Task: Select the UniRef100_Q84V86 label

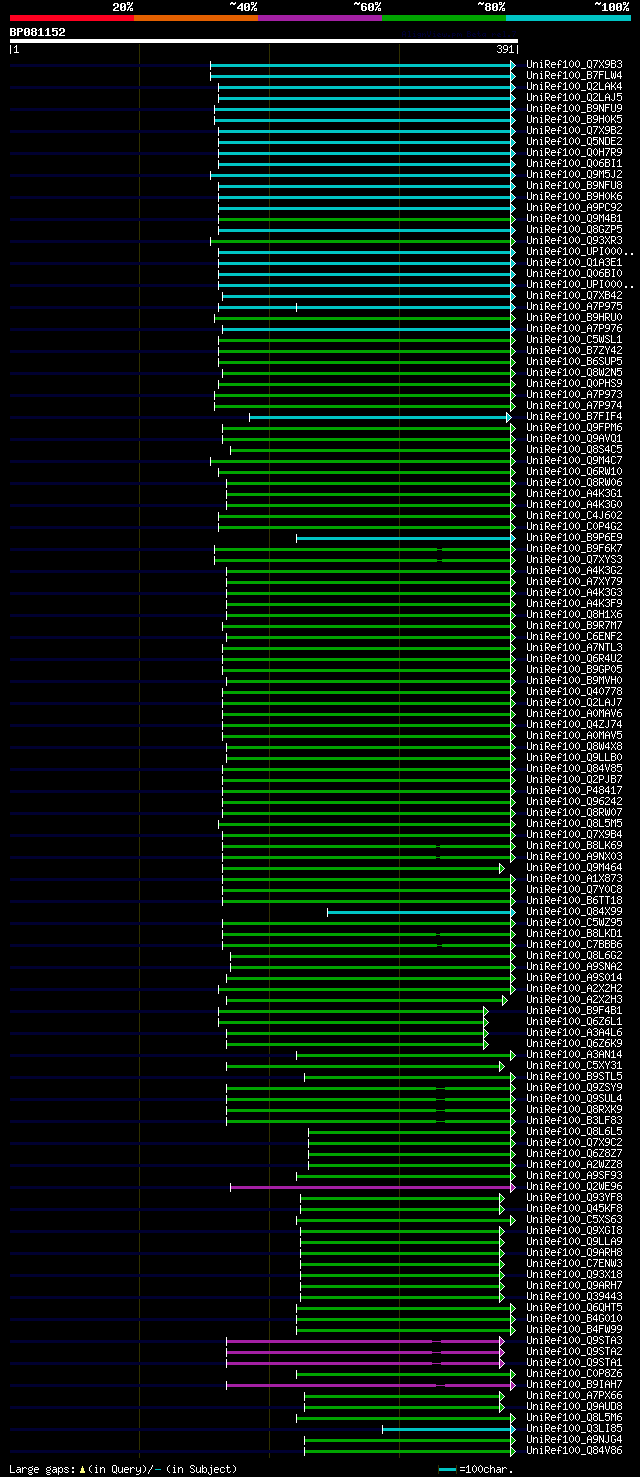Action: tap(574, 1450)
